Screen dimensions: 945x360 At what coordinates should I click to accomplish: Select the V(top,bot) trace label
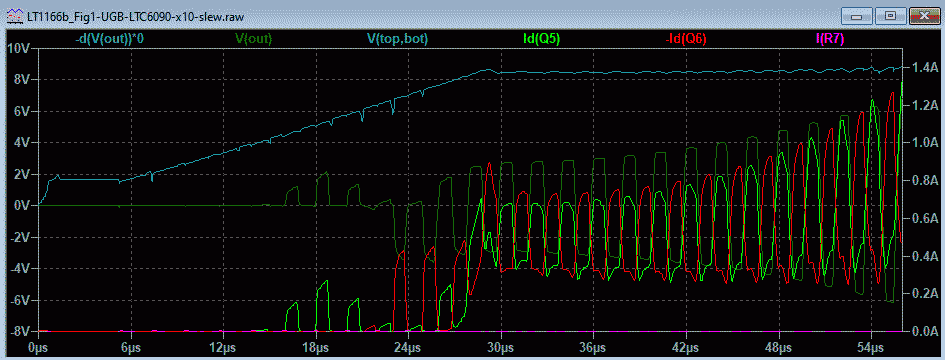tap(398, 39)
